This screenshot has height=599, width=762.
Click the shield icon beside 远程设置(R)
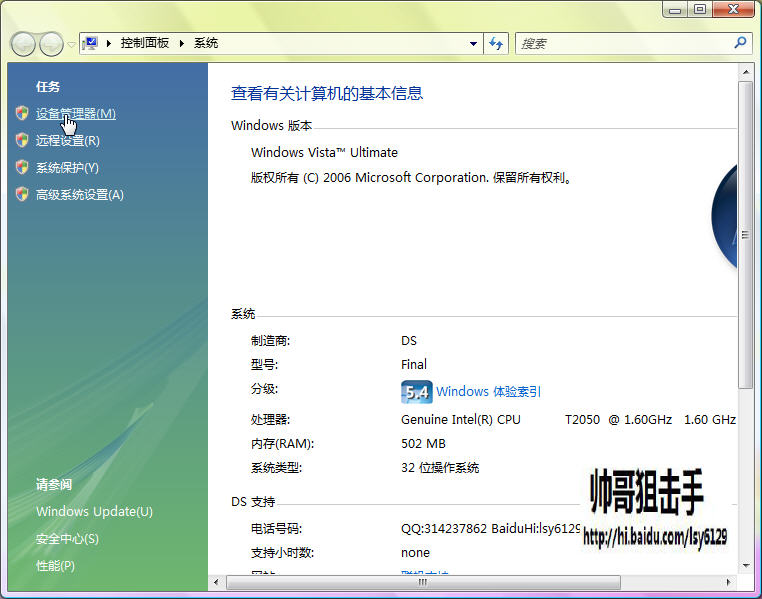[22, 140]
